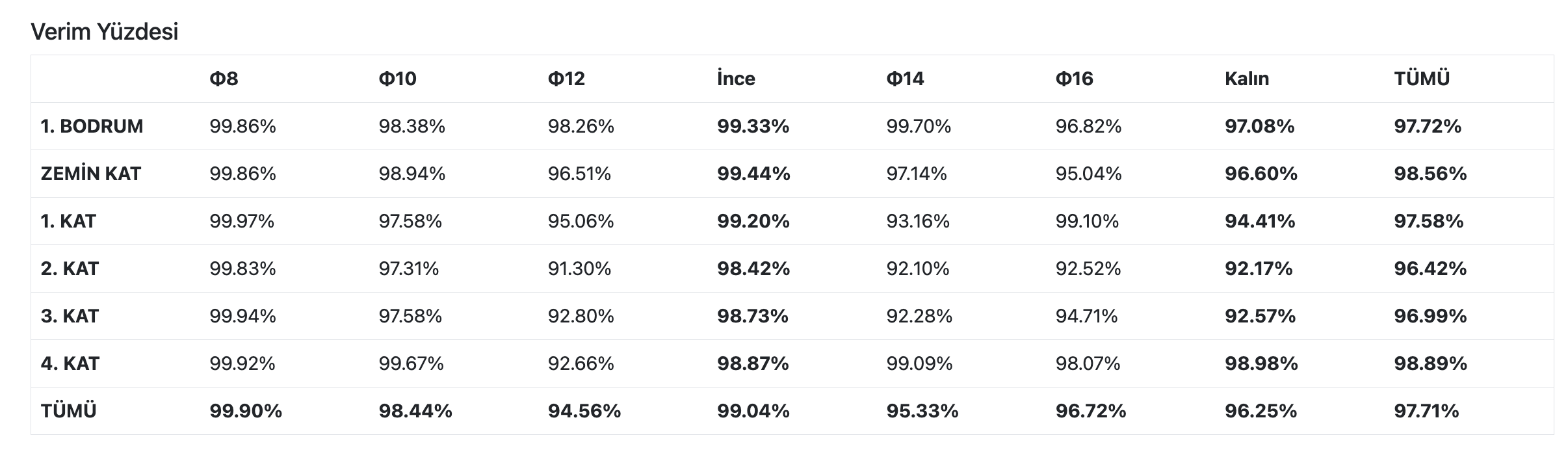Select the 1. BODRUM row label

pyautogui.click(x=92, y=126)
